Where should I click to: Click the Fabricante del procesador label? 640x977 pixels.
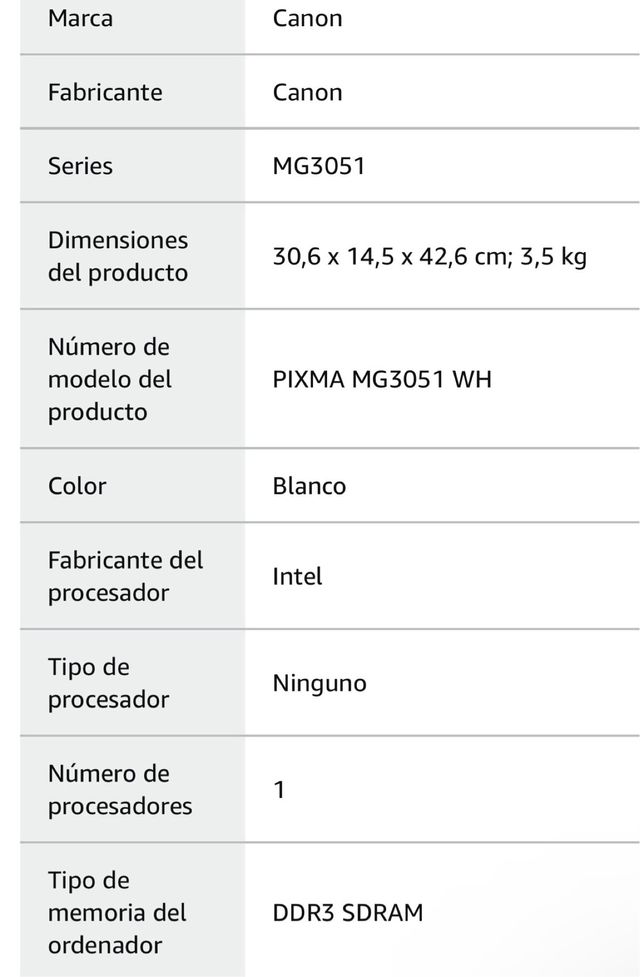[x=125, y=576]
